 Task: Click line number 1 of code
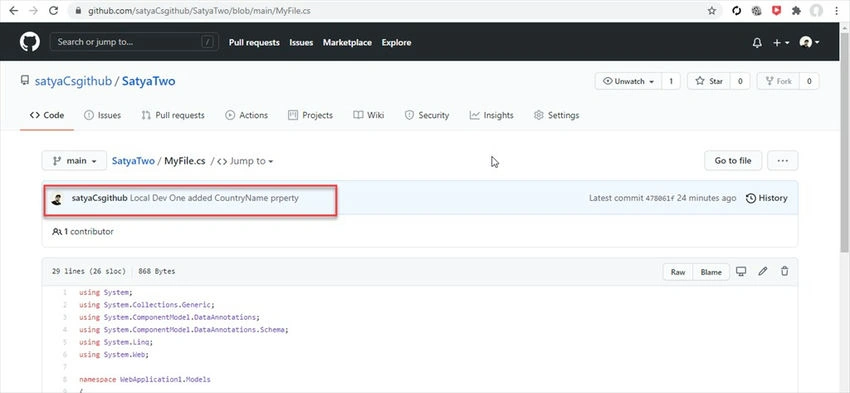pos(65,292)
